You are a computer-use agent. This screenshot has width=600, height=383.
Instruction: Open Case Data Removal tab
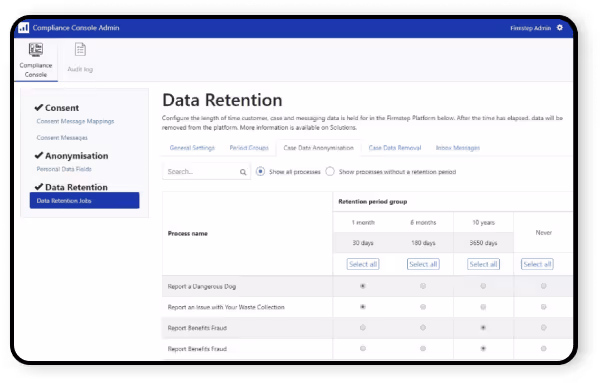(395, 148)
